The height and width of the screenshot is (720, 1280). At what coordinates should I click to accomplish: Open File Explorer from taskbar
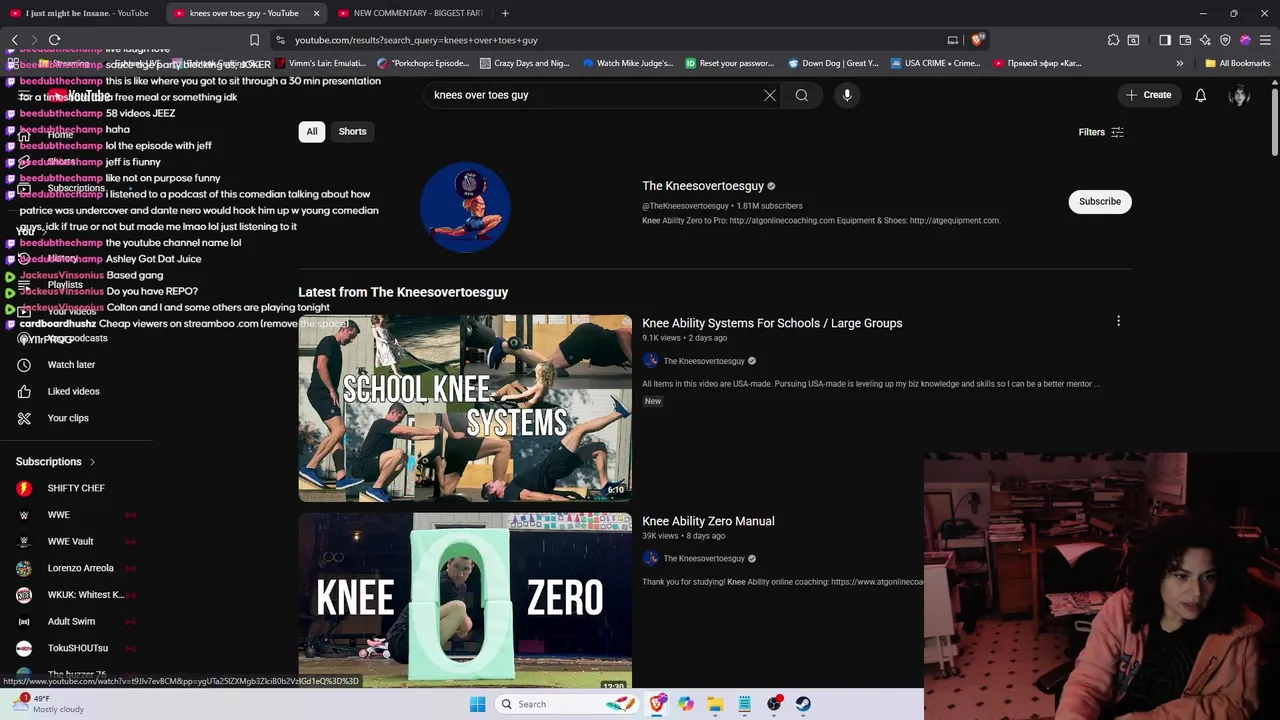(x=715, y=704)
